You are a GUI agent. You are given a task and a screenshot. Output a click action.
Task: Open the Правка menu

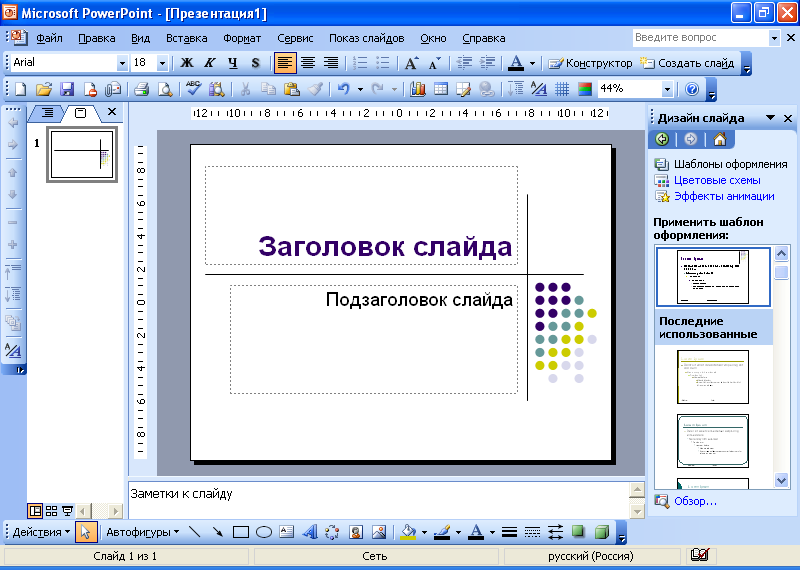[96, 38]
